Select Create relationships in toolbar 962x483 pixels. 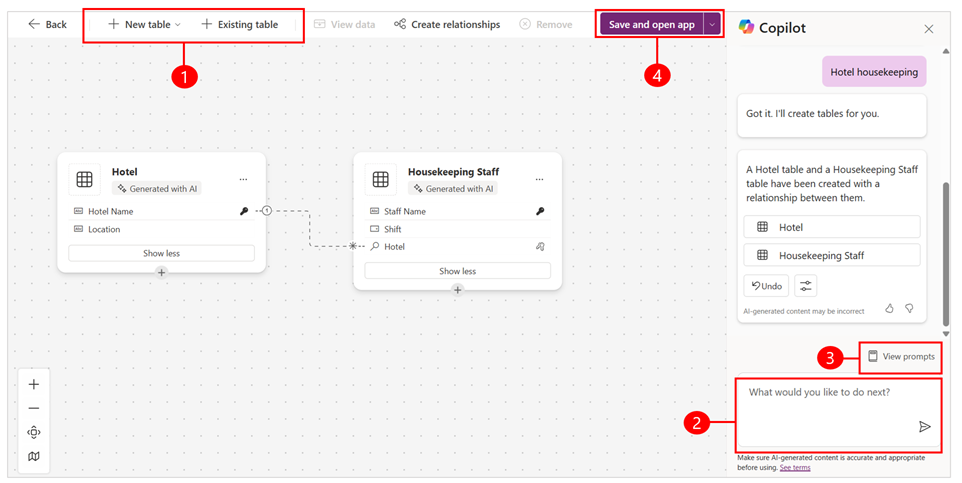447,24
